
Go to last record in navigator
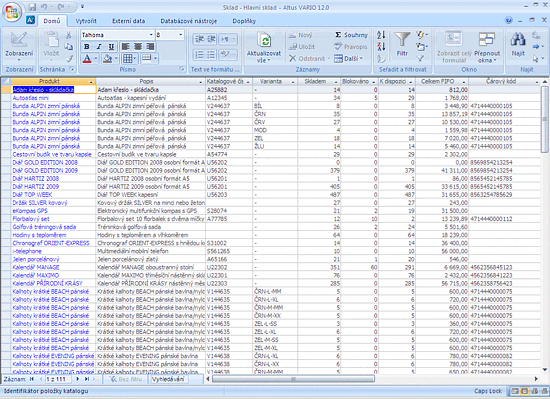tap(86, 379)
